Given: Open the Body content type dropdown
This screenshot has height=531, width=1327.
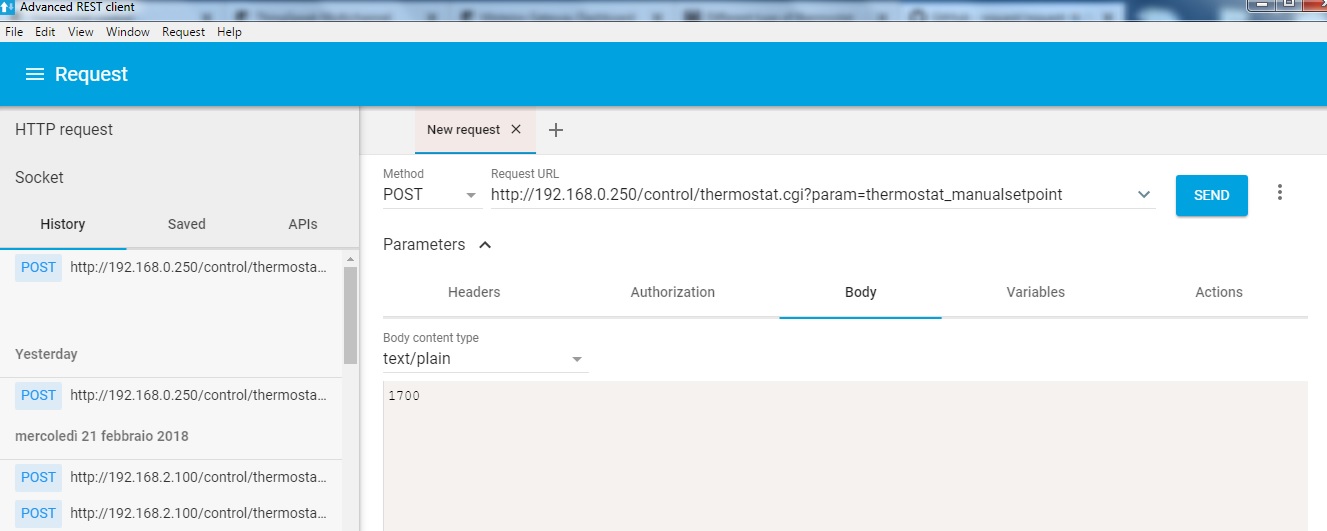Looking at the screenshot, I should point(485,359).
